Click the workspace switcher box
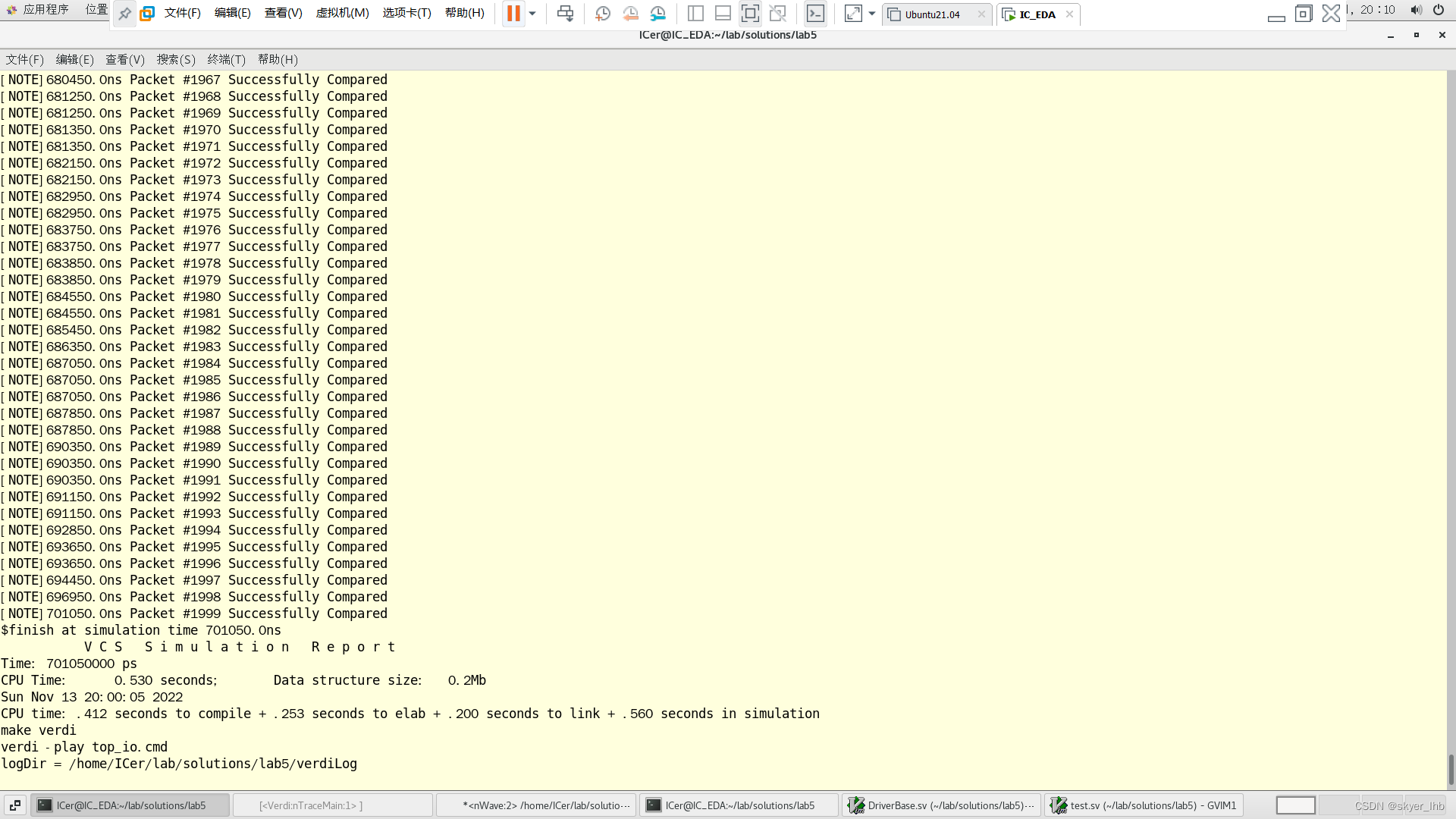 coord(1295,805)
